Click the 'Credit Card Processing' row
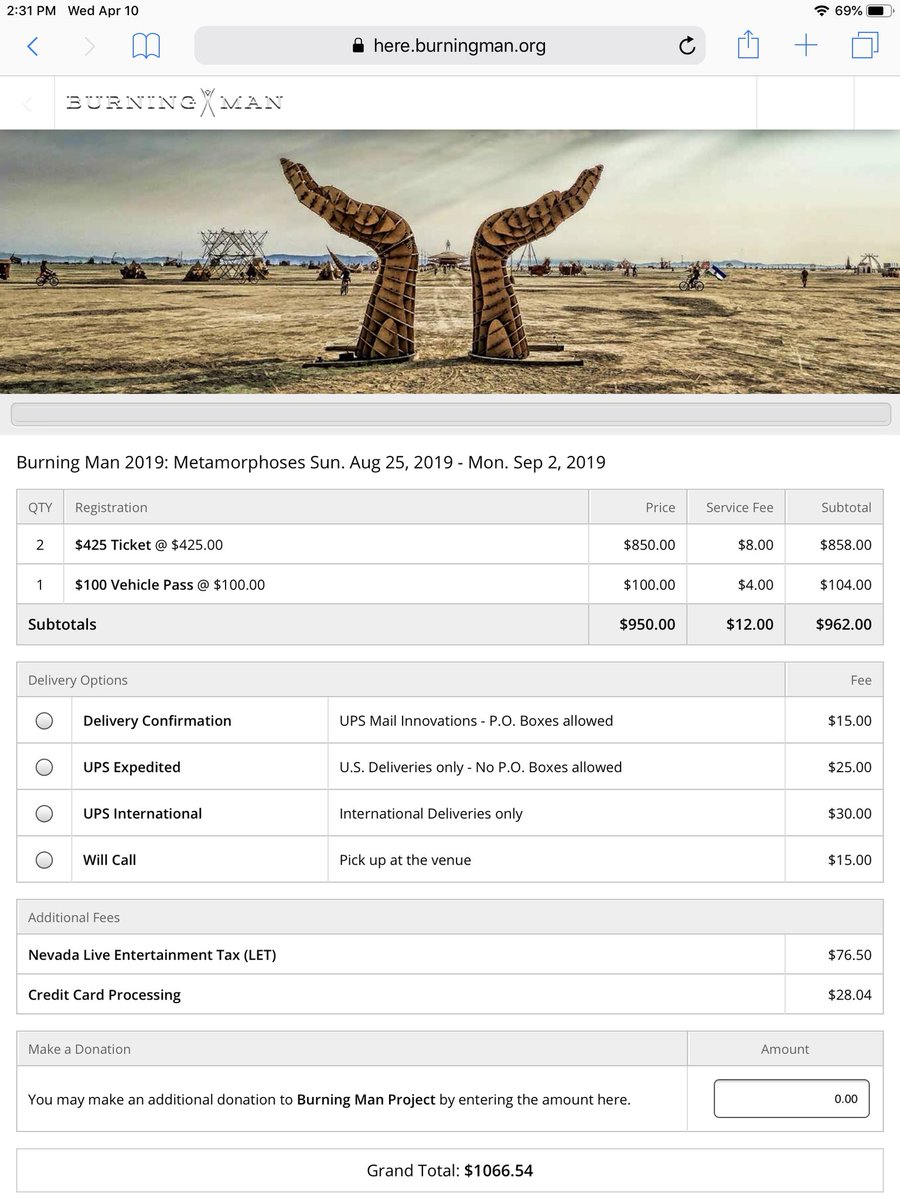Screen dimensions: 900x1200 (450, 994)
